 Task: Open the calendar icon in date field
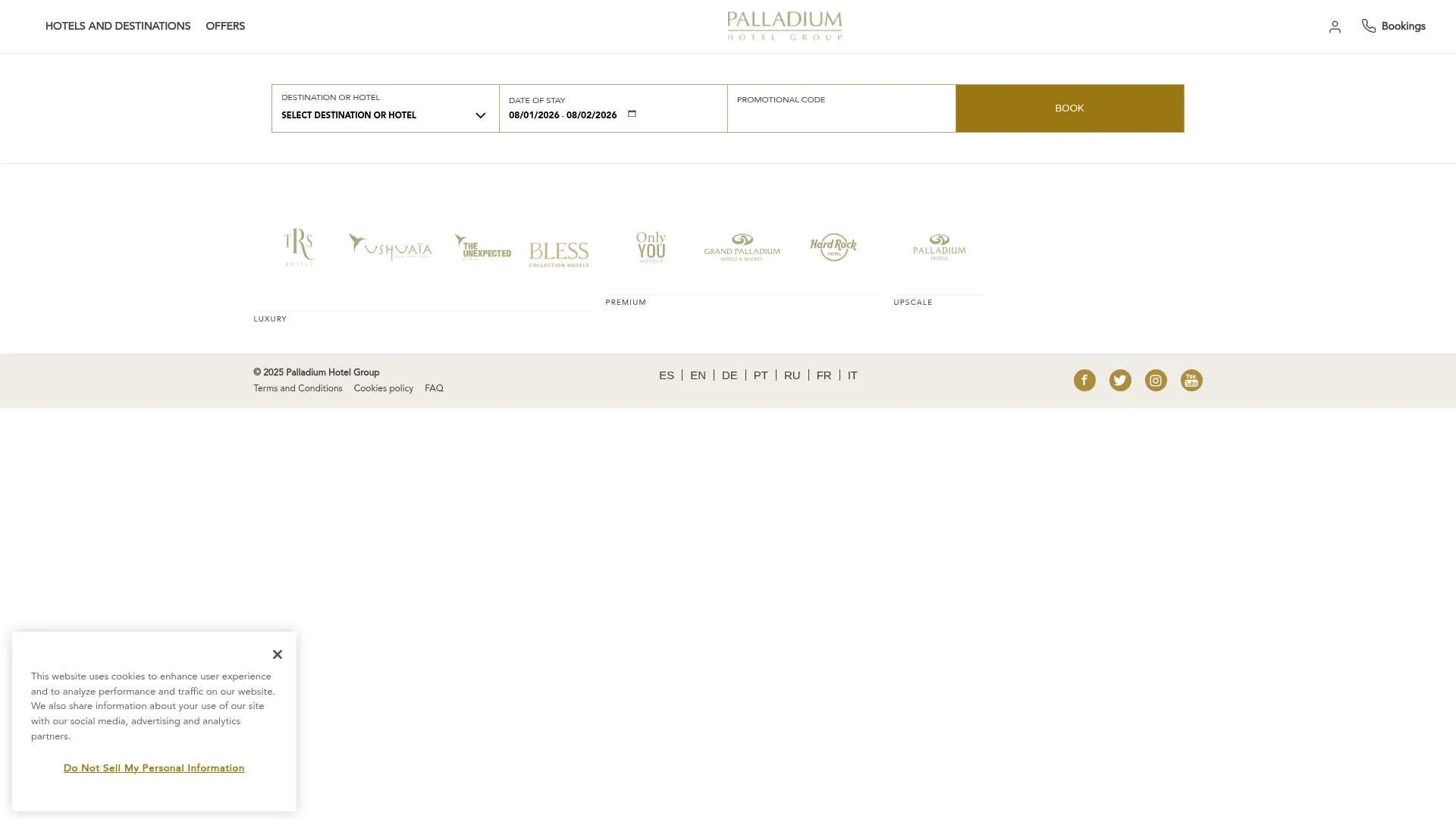click(x=632, y=114)
